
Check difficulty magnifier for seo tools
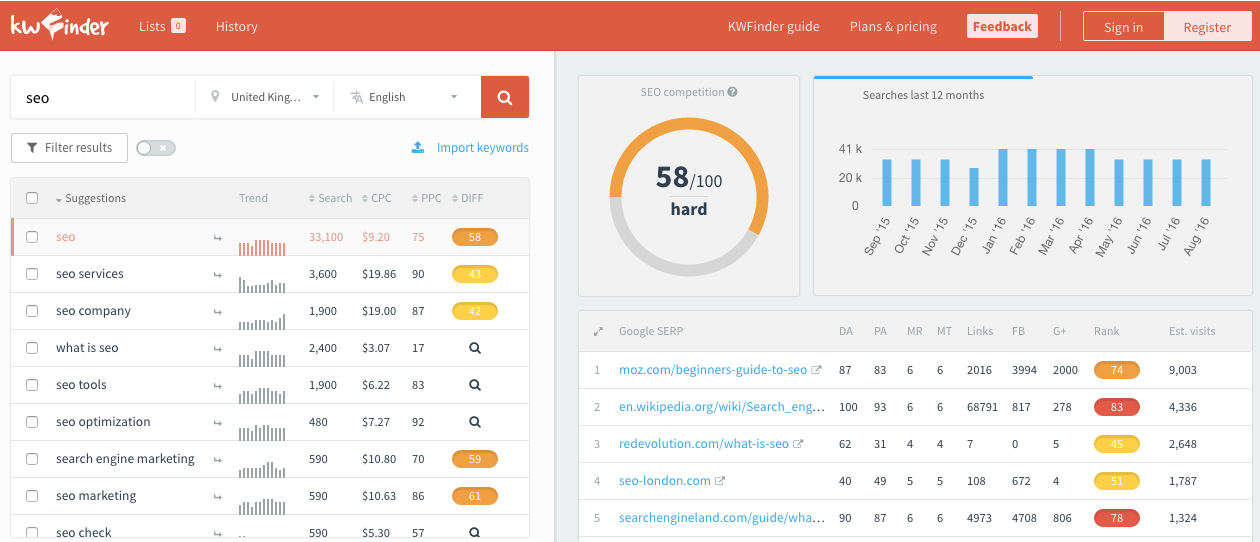tap(475, 385)
